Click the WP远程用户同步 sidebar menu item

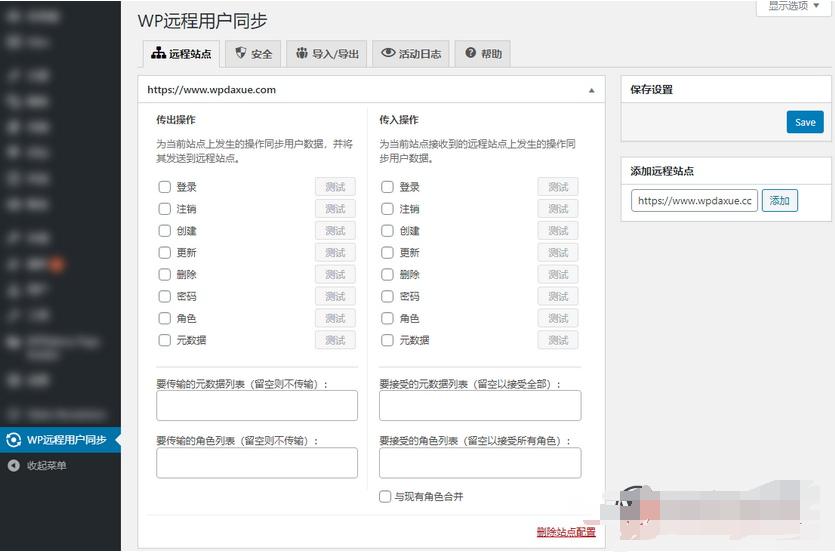61,440
